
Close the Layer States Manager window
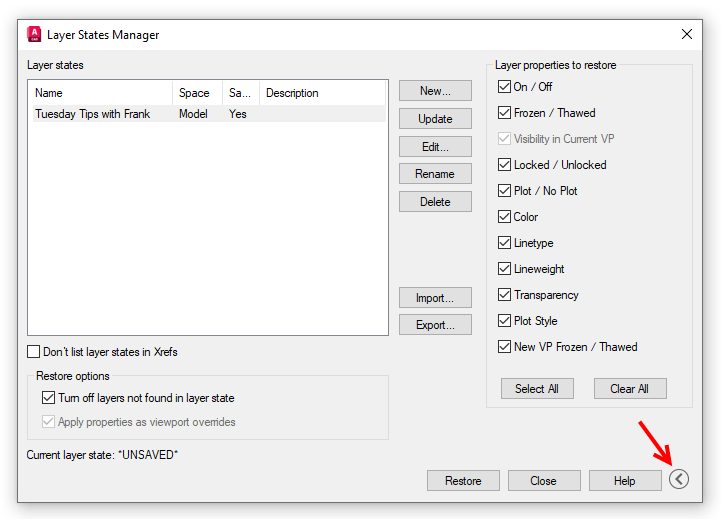click(687, 34)
